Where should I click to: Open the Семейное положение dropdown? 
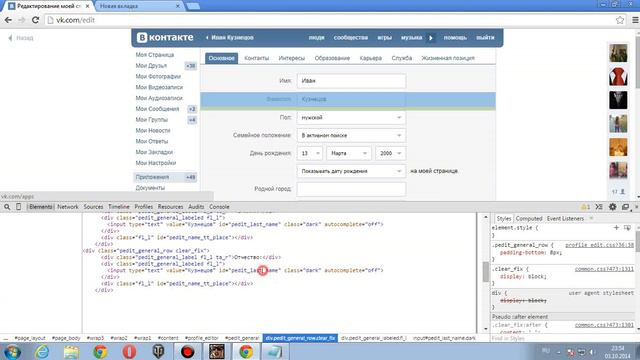(x=351, y=136)
